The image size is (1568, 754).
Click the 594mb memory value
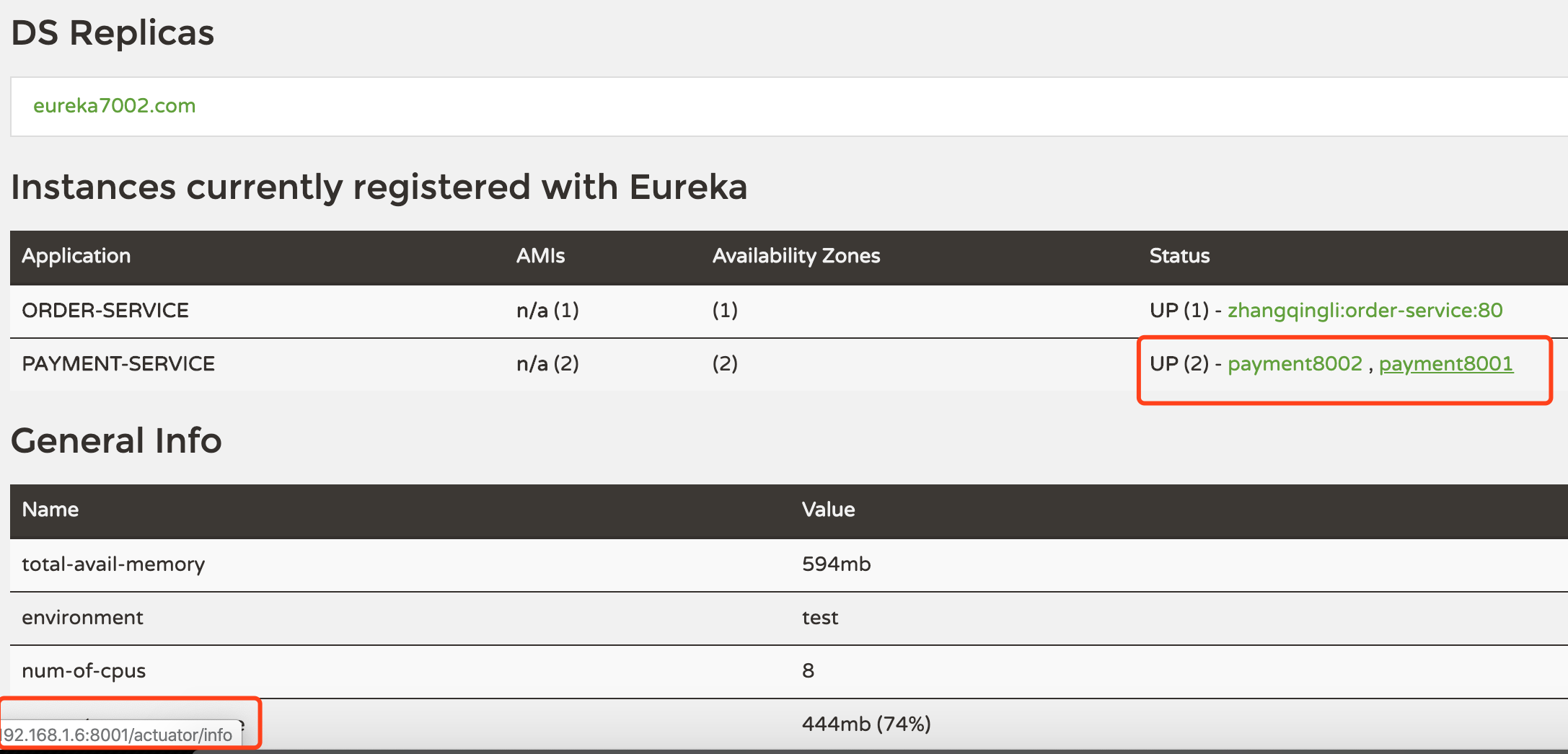pos(836,564)
